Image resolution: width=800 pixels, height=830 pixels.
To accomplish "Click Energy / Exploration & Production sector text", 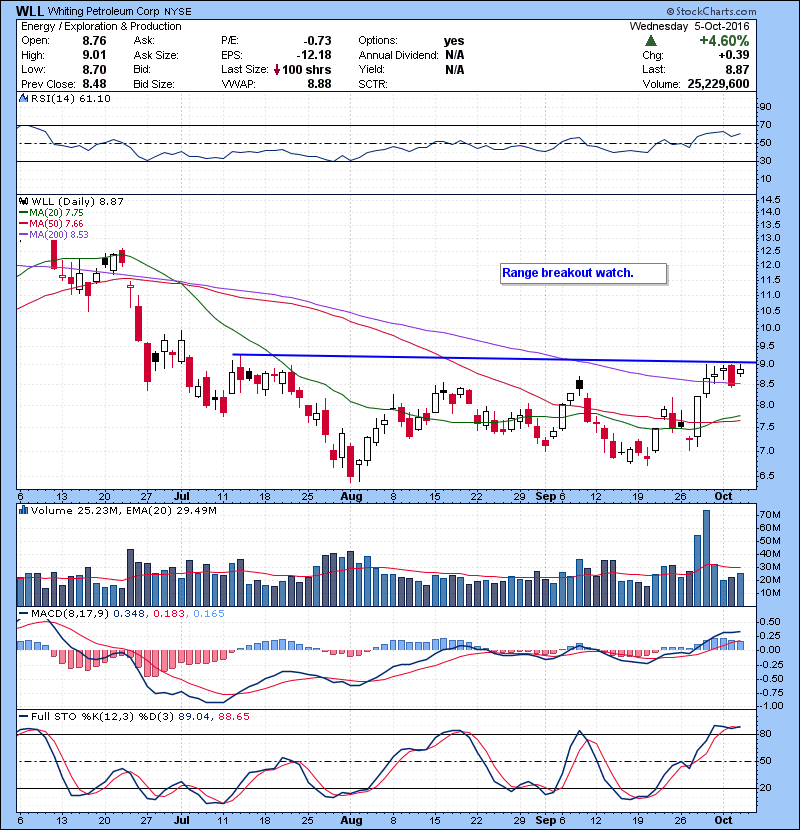I will pos(101,26).
